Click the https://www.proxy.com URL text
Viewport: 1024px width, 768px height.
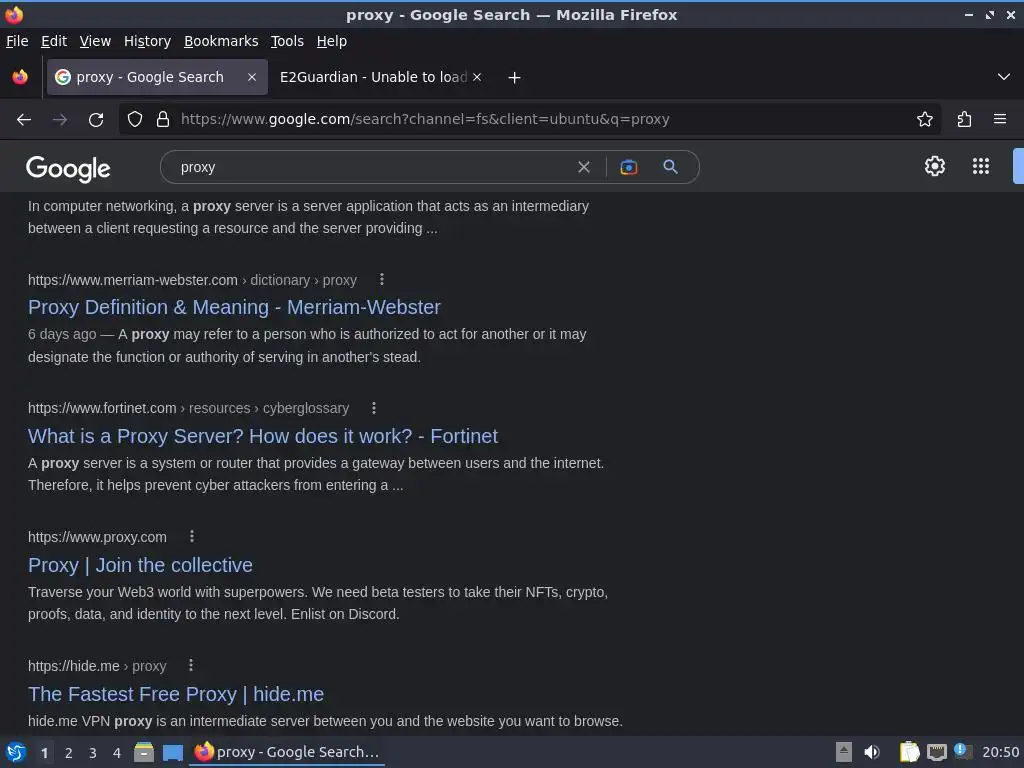(x=97, y=537)
